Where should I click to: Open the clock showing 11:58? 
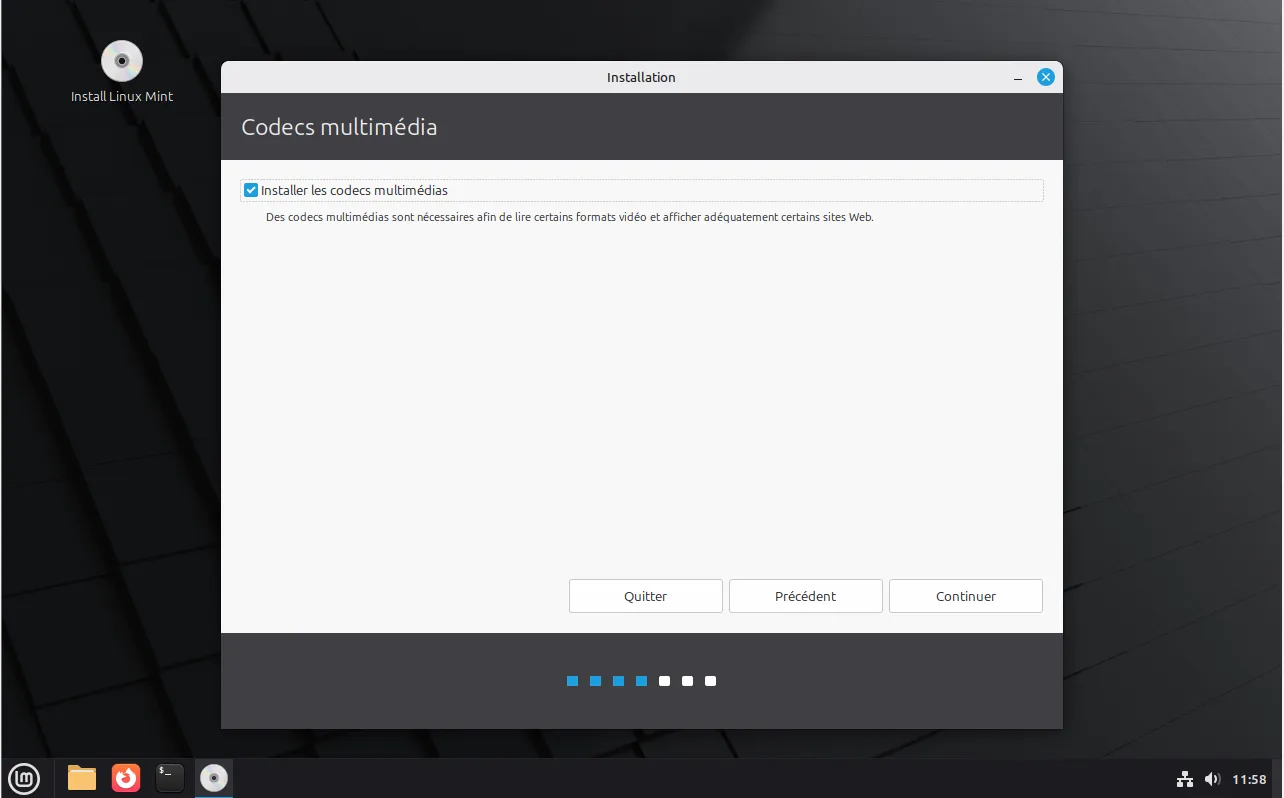tap(1249, 779)
